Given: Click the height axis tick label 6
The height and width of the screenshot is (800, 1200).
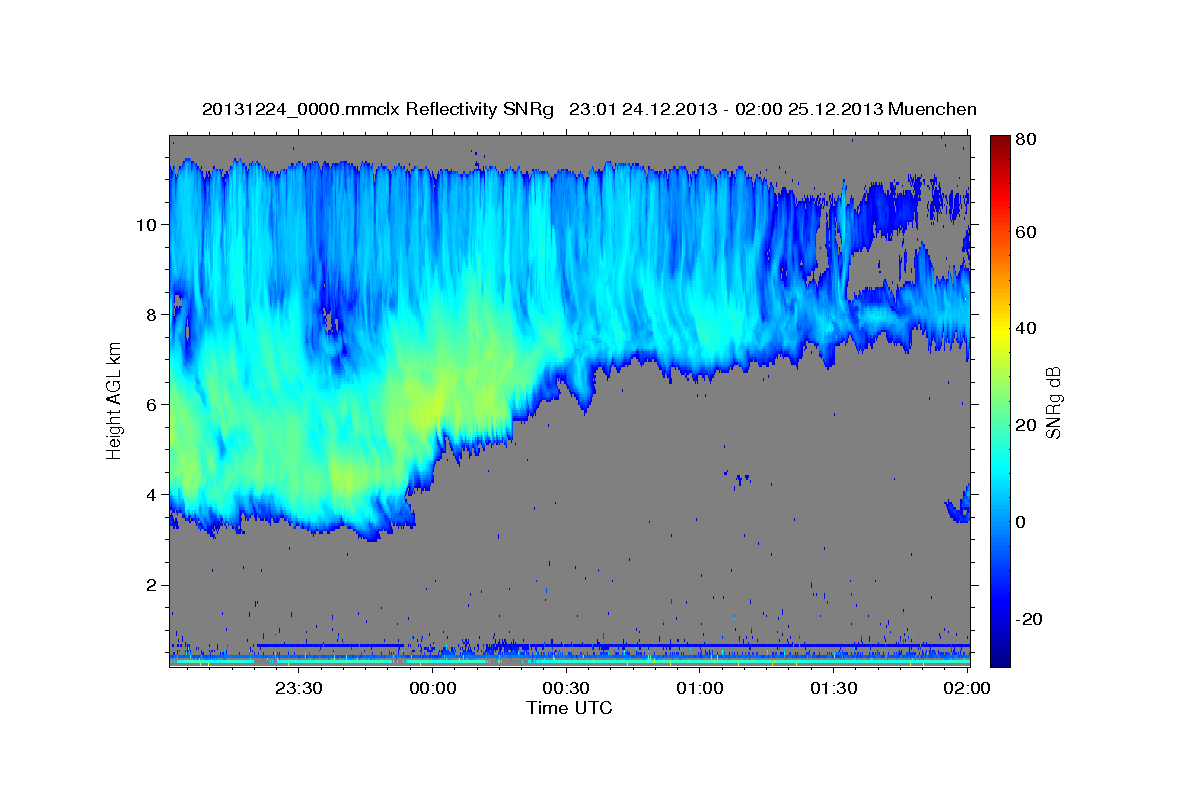Looking at the screenshot, I should pos(152,404).
